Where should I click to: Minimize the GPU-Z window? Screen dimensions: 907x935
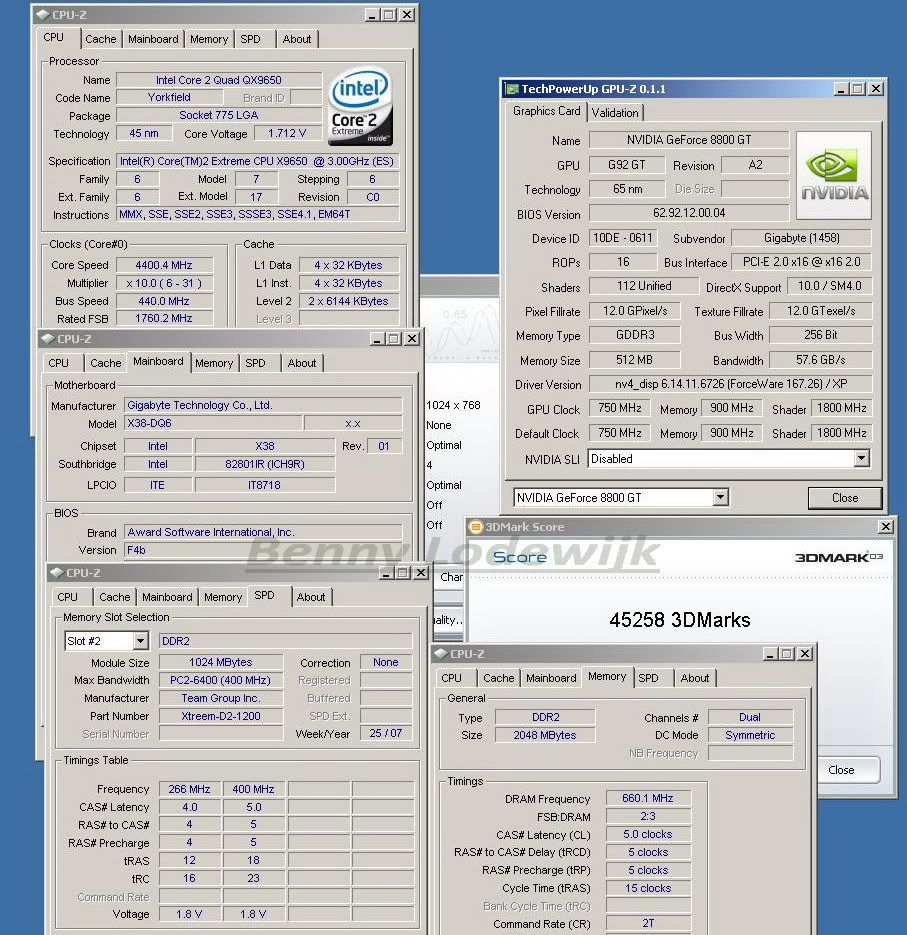click(841, 89)
